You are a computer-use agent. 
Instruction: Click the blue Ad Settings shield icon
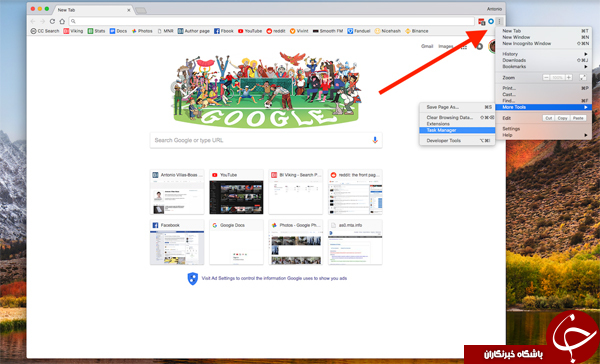[x=192, y=278]
